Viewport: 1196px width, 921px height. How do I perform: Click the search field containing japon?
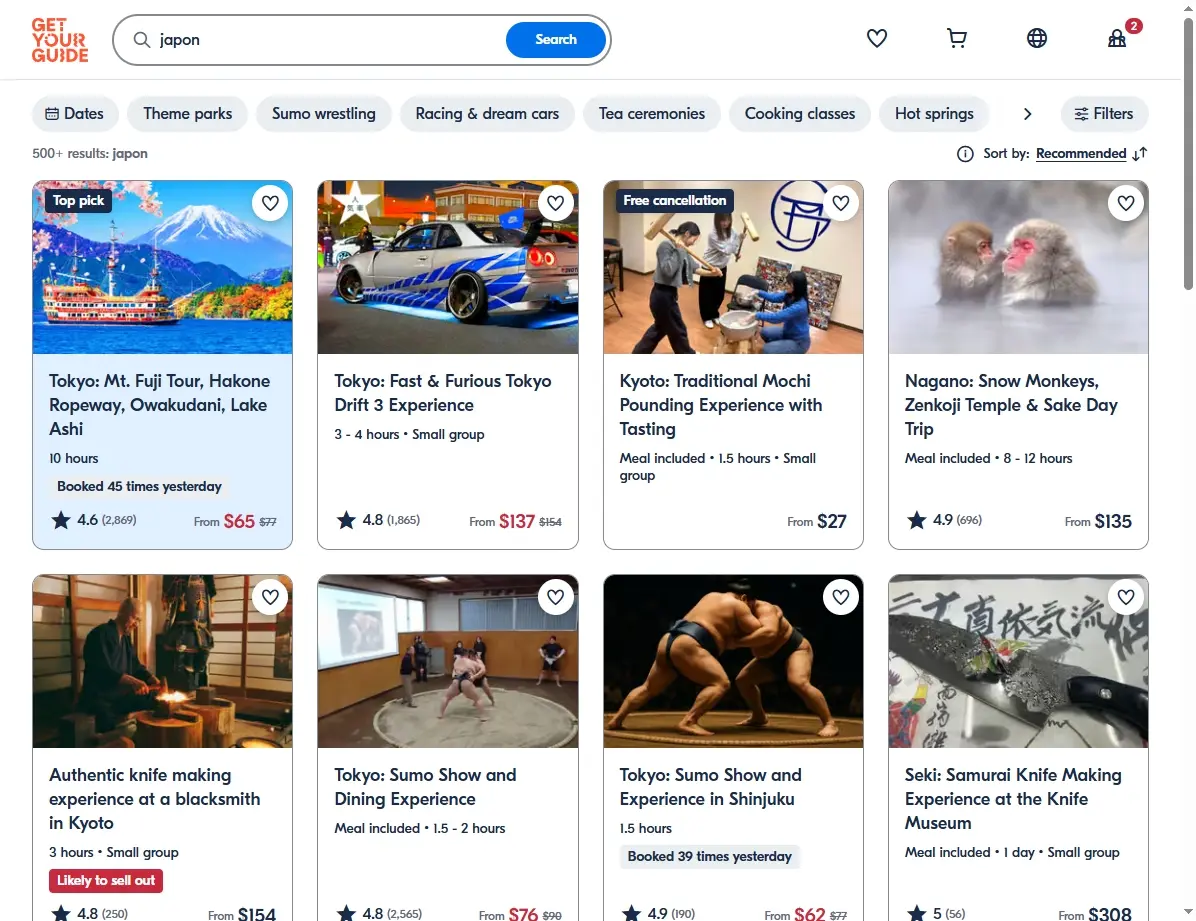click(328, 40)
